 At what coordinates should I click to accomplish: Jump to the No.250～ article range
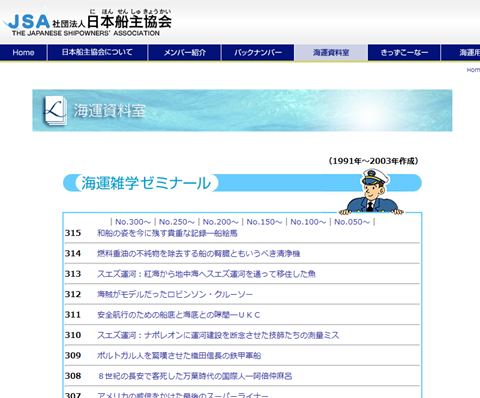pyautogui.click(x=177, y=222)
